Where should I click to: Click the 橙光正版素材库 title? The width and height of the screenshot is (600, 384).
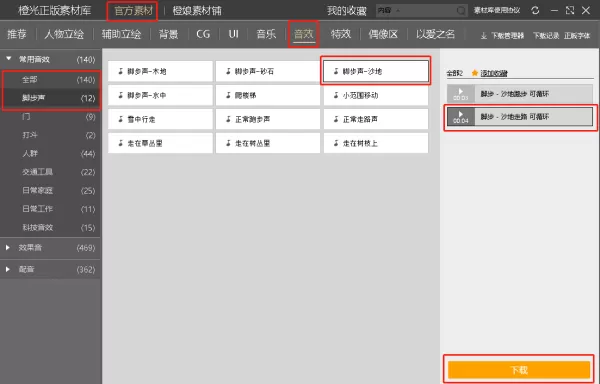tap(55, 10)
